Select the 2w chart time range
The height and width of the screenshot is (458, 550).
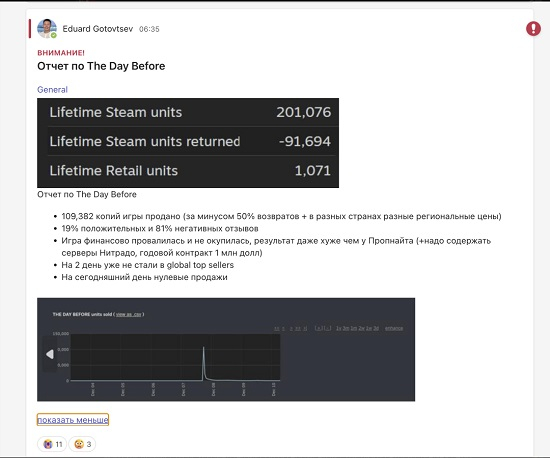[x=361, y=328]
